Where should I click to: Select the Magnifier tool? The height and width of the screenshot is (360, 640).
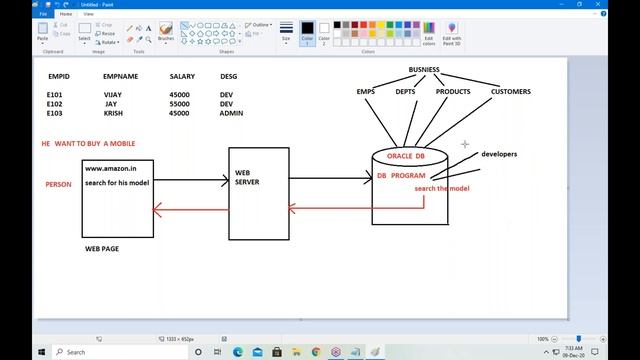point(148,39)
